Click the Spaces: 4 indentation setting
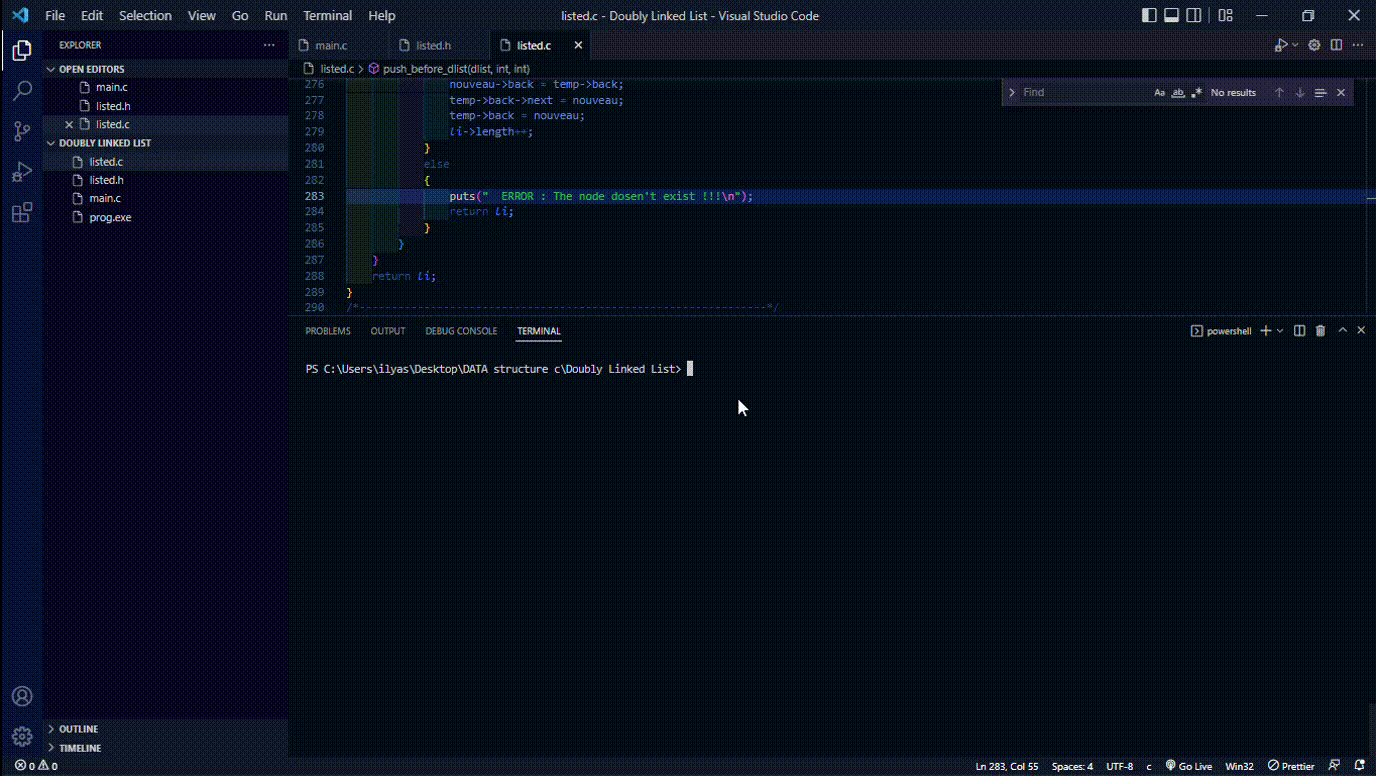Screen dimensions: 1376x776 point(1072,766)
